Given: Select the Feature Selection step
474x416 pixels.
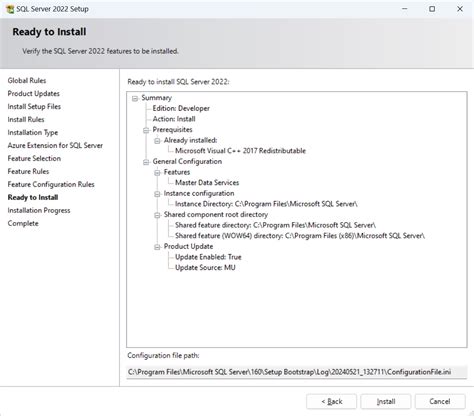Looking at the screenshot, I should (x=34, y=159).
